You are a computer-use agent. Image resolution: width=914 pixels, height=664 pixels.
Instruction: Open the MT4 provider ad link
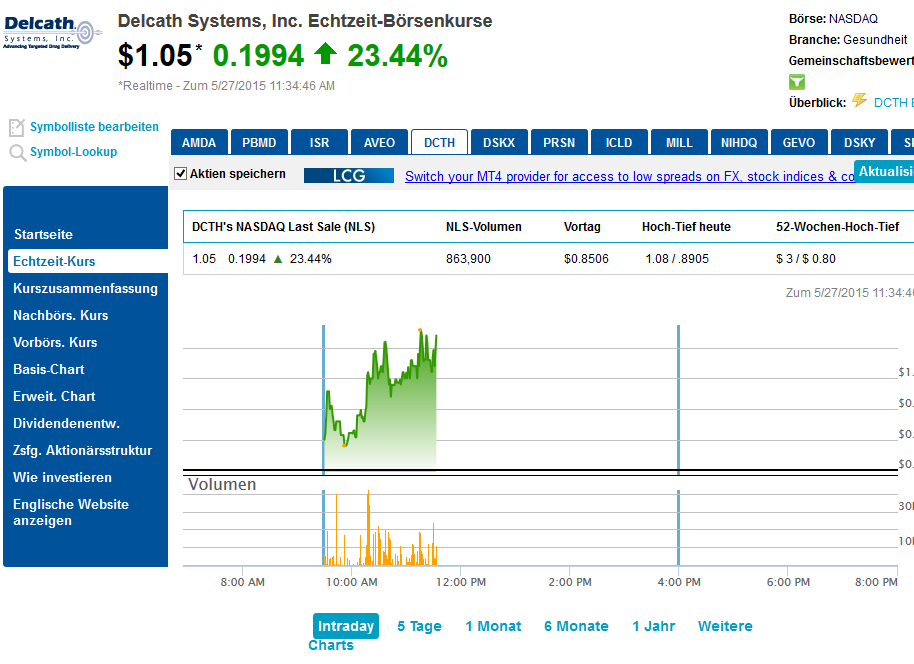628,177
